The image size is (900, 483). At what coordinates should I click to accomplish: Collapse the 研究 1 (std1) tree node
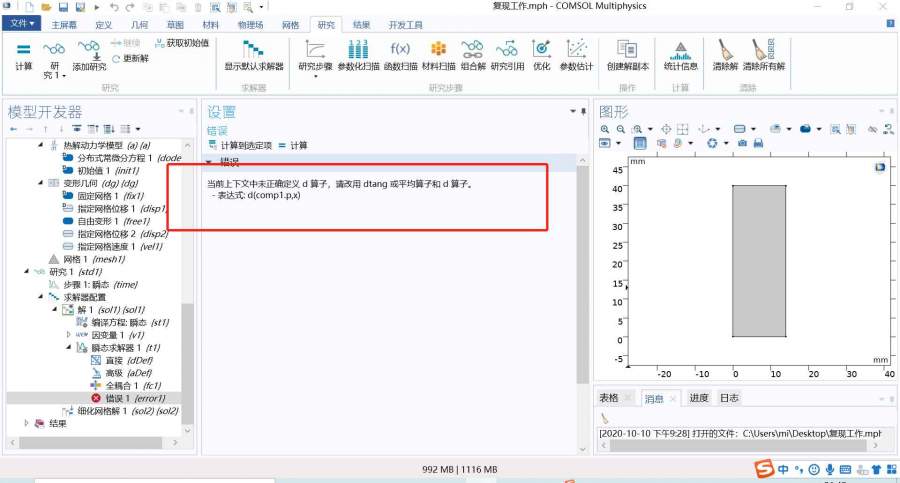27,271
